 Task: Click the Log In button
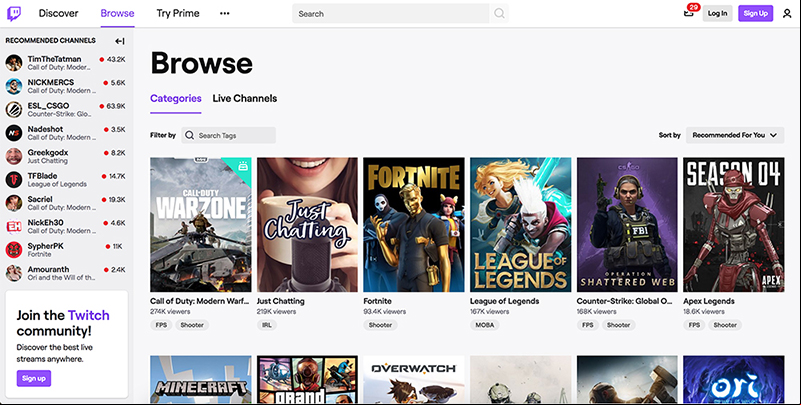click(717, 13)
